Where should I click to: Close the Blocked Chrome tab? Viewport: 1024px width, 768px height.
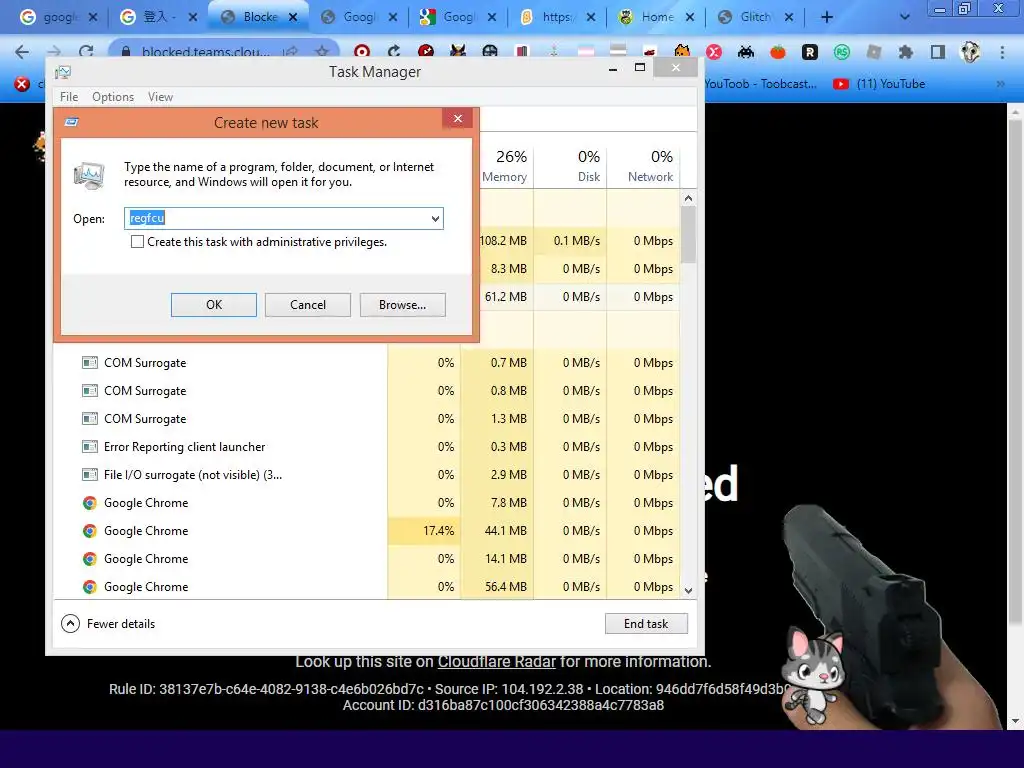pos(293,18)
